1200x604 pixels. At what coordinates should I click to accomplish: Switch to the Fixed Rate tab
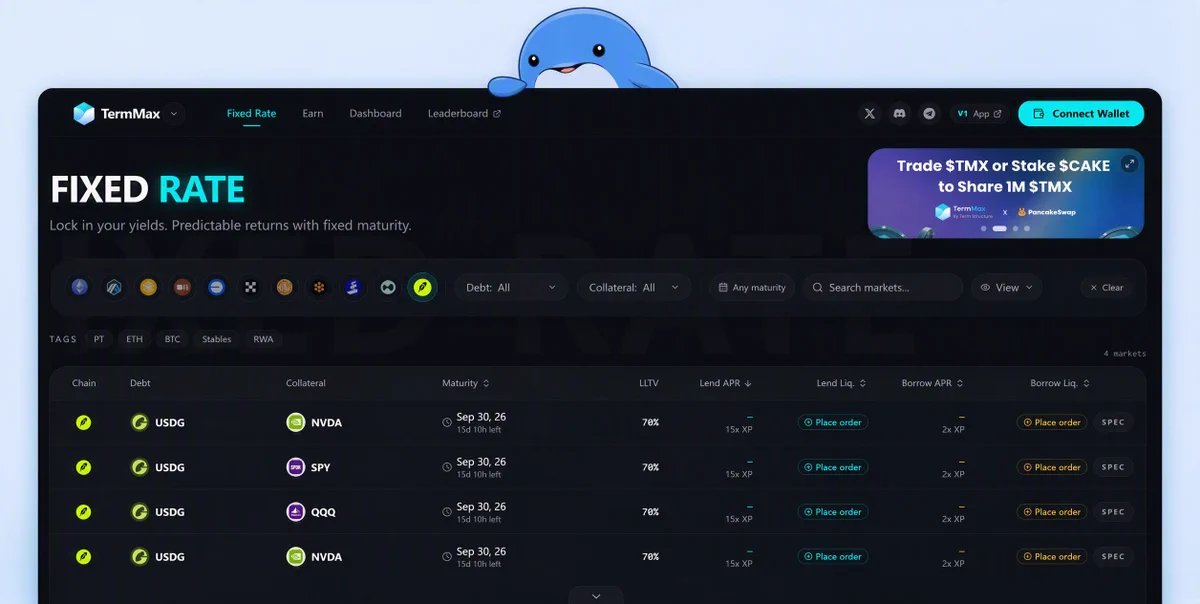[x=251, y=114]
